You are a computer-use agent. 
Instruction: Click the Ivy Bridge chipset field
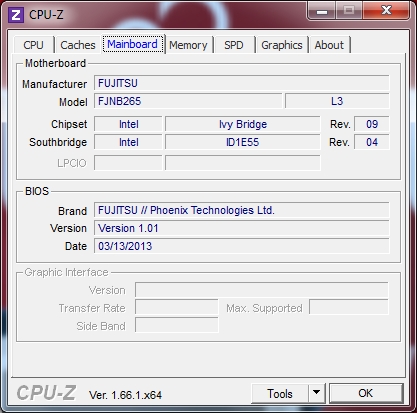(243, 124)
